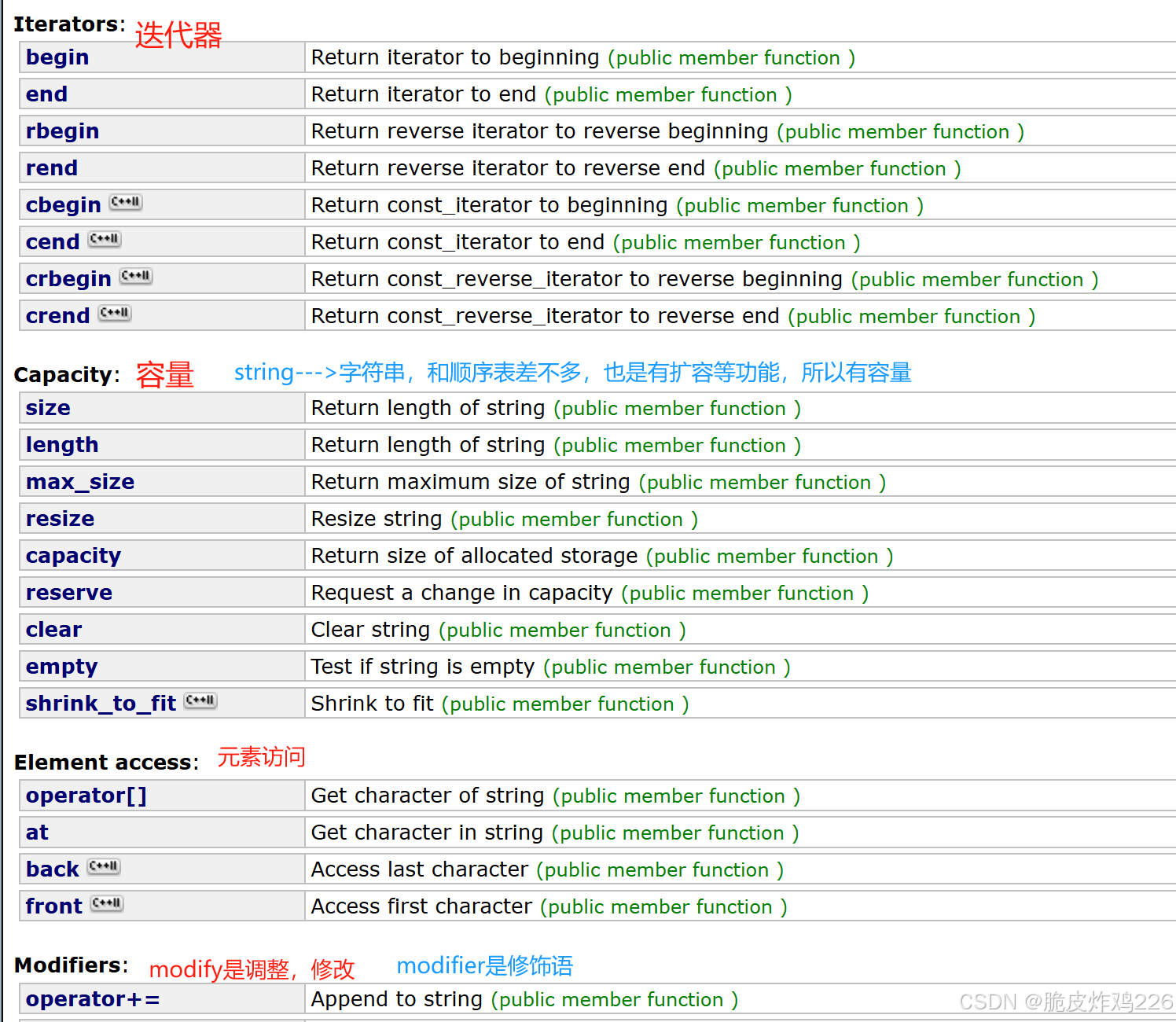Screen dimensions: 1176x1022
Task: Open the front function link
Action: pyautogui.click(x=53, y=906)
